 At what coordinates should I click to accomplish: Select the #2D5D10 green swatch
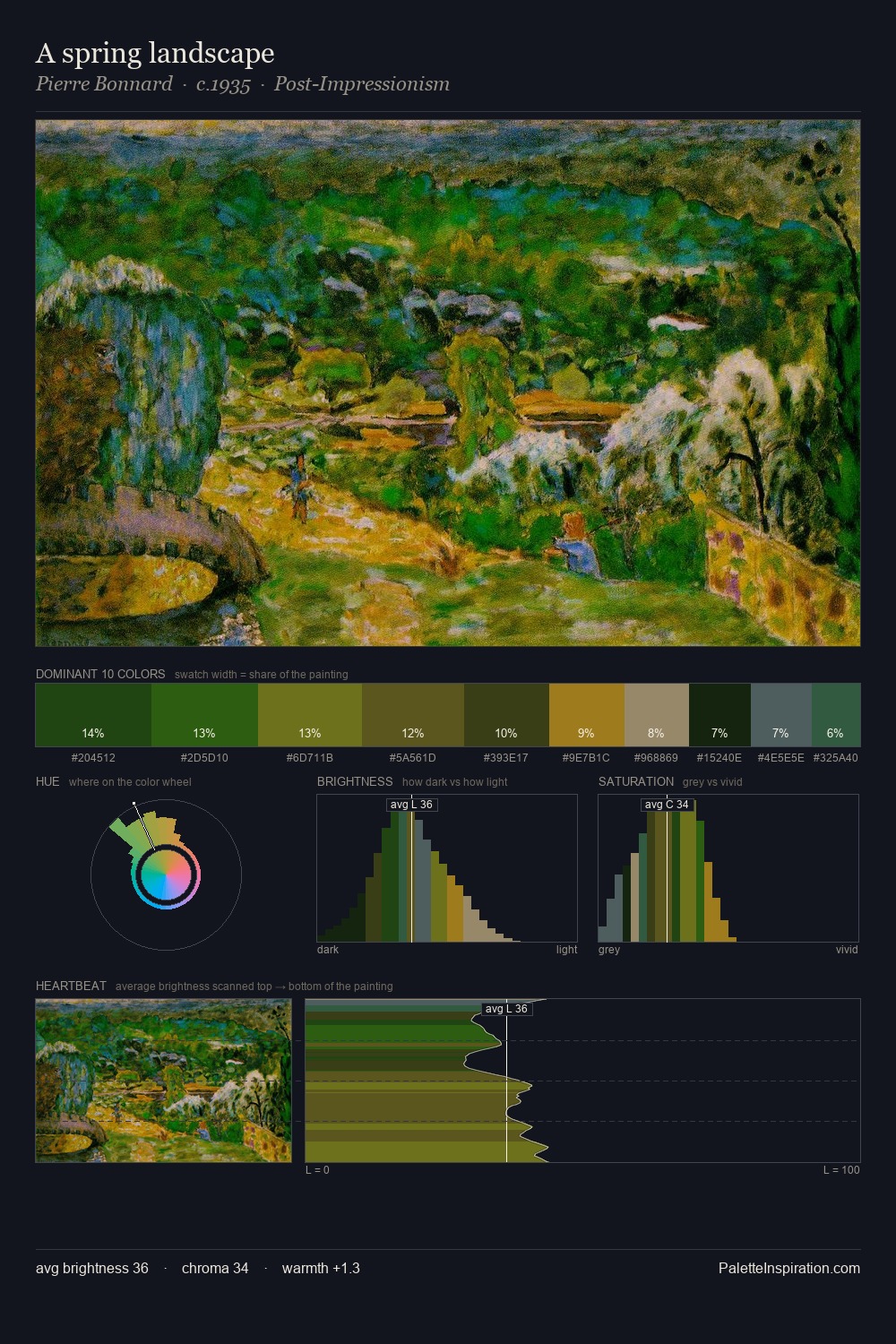click(x=204, y=715)
